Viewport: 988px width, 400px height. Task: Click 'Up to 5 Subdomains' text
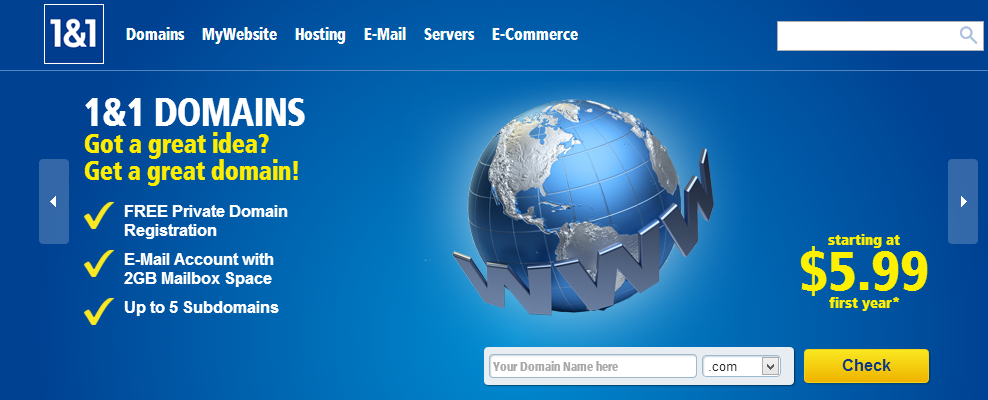201,307
